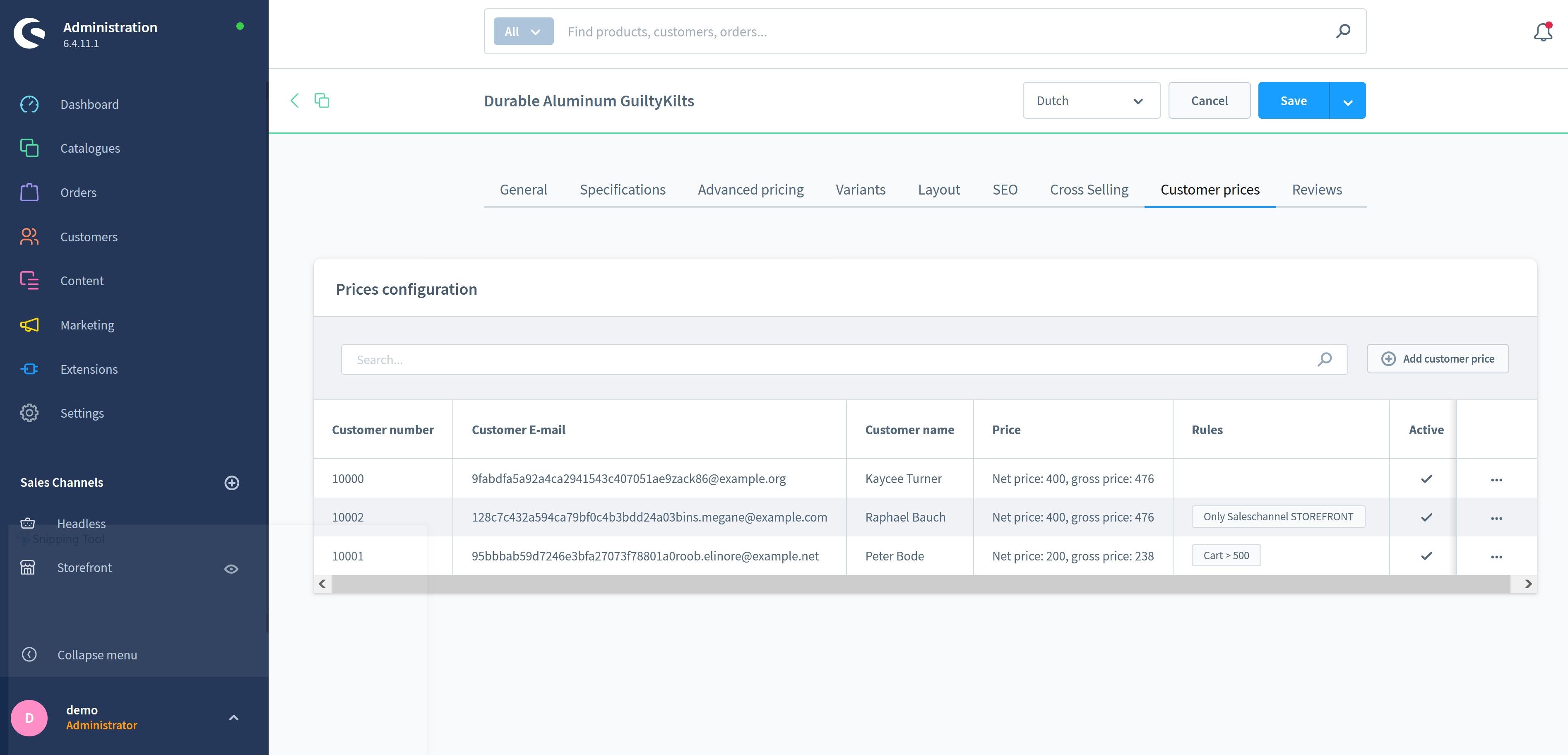Click the Headless basket icon
The width and height of the screenshot is (1568, 755).
[x=27, y=523]
